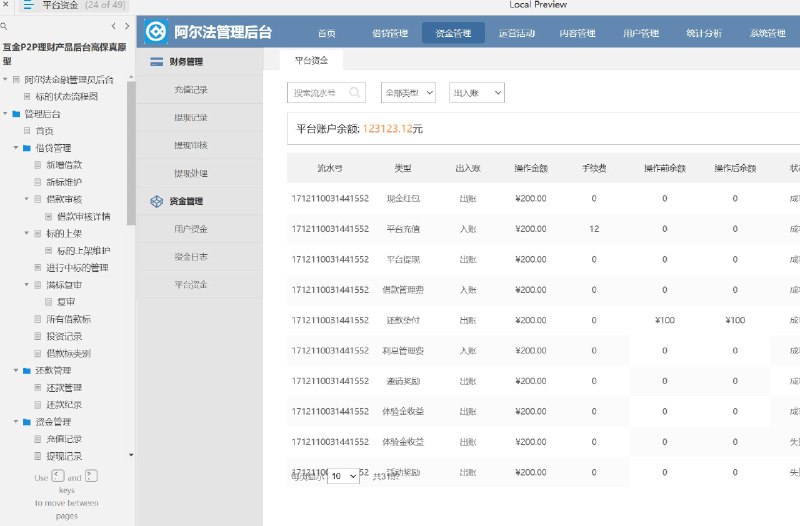Screen dimensions: 800x526
Task: Click the 借款管理费 type cell
Action: click(x=403, y=290)
